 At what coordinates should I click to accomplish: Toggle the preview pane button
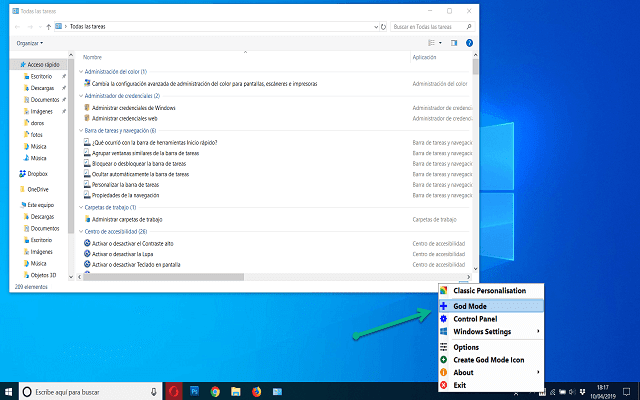point(454,43)
